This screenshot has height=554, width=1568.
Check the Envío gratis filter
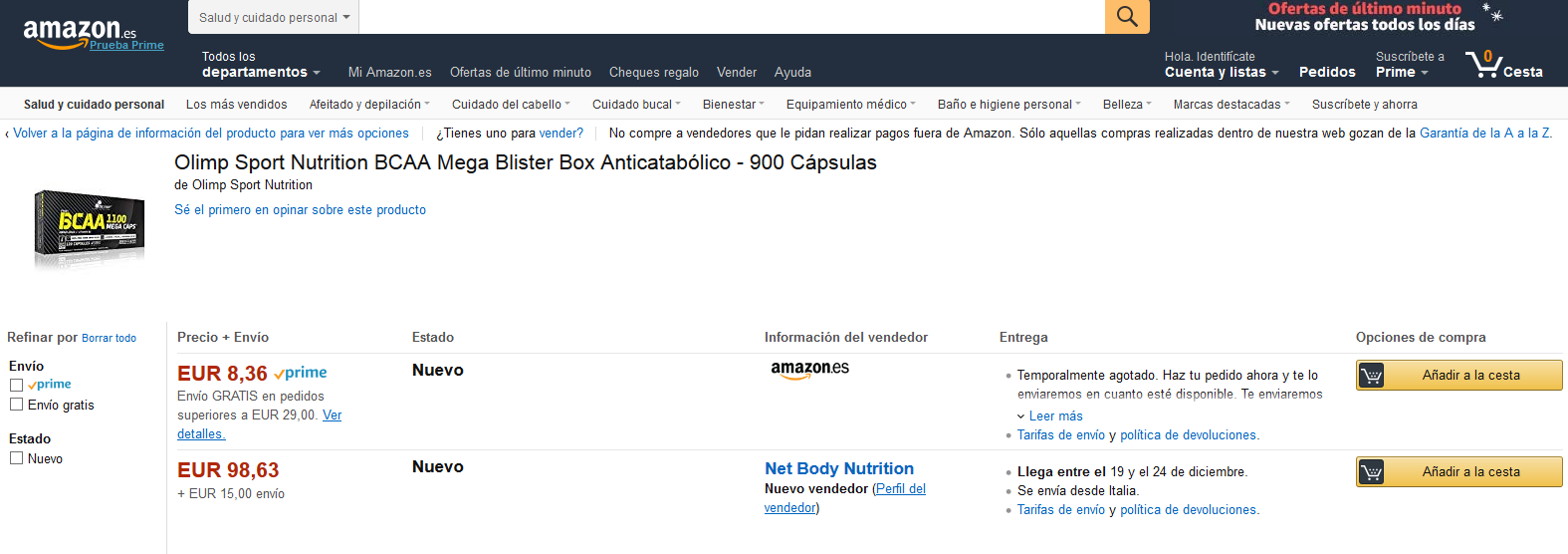[x=16, y=405]
